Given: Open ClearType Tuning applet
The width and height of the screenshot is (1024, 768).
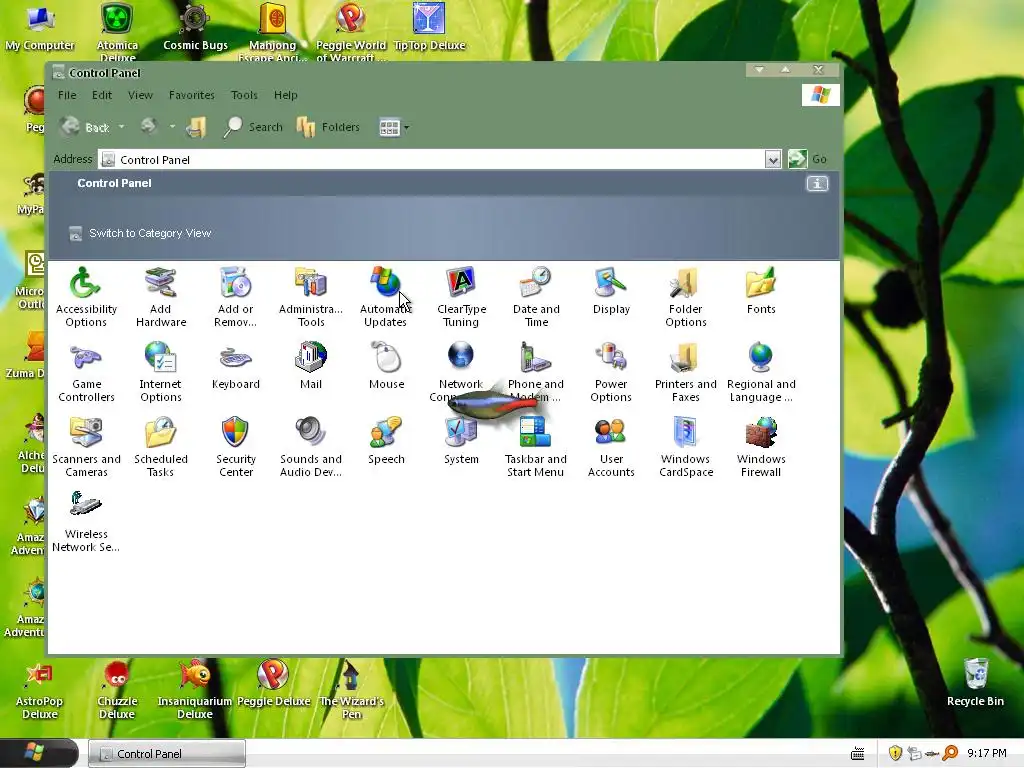Looking at the screenshot, I should pyautogui.click(x=461, y=297).
